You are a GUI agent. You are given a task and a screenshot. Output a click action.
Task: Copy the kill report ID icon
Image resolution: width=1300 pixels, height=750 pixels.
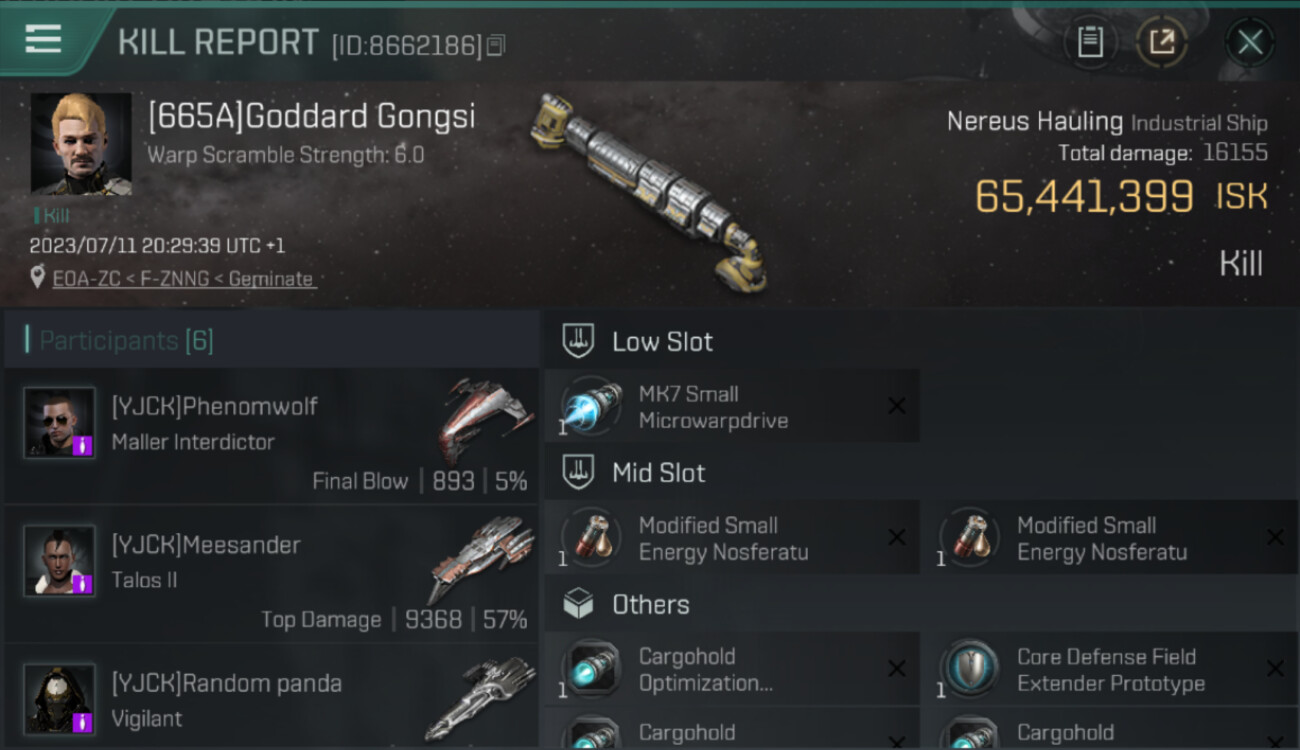[497, 45]
